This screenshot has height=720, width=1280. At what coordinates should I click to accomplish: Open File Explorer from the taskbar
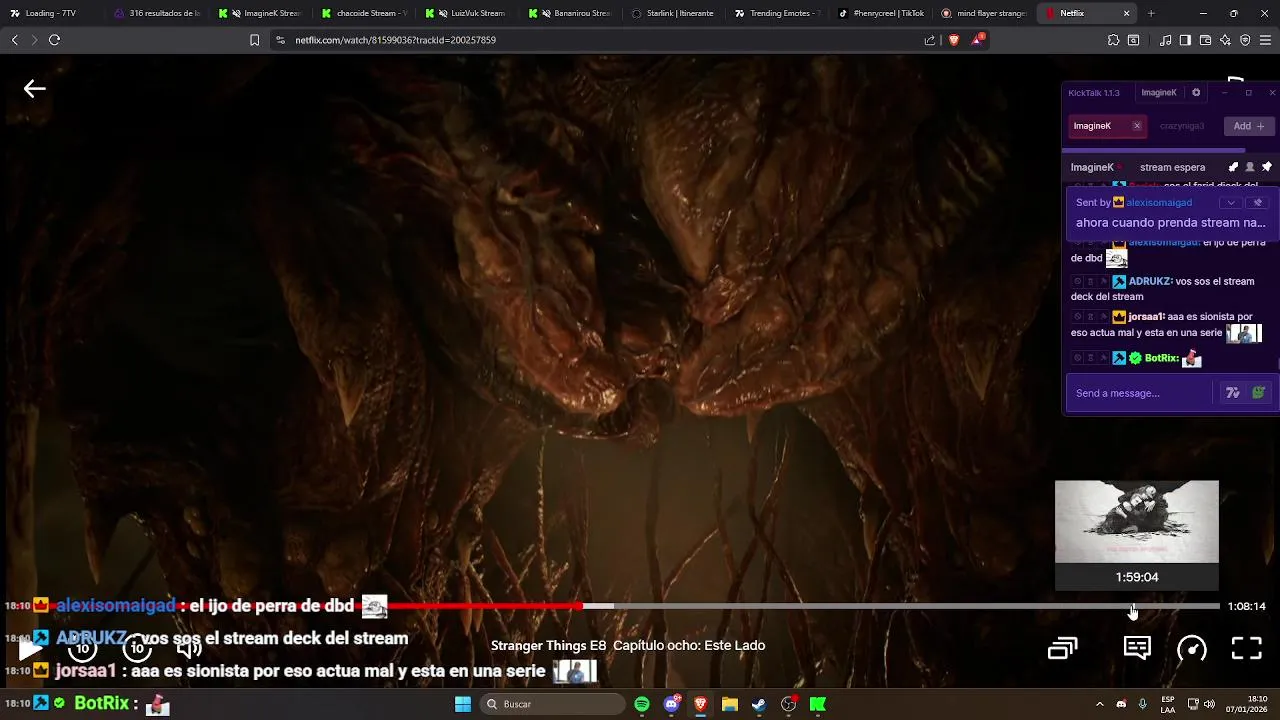click(730, 704)
